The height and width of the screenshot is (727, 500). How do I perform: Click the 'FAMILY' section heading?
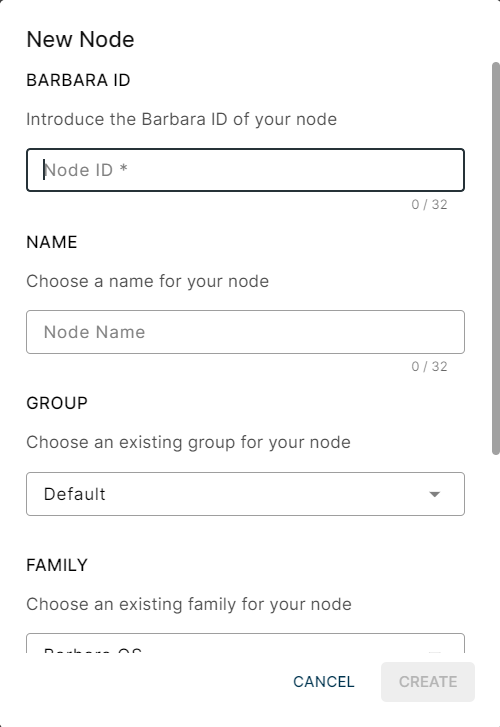click(x=57, y=565)
